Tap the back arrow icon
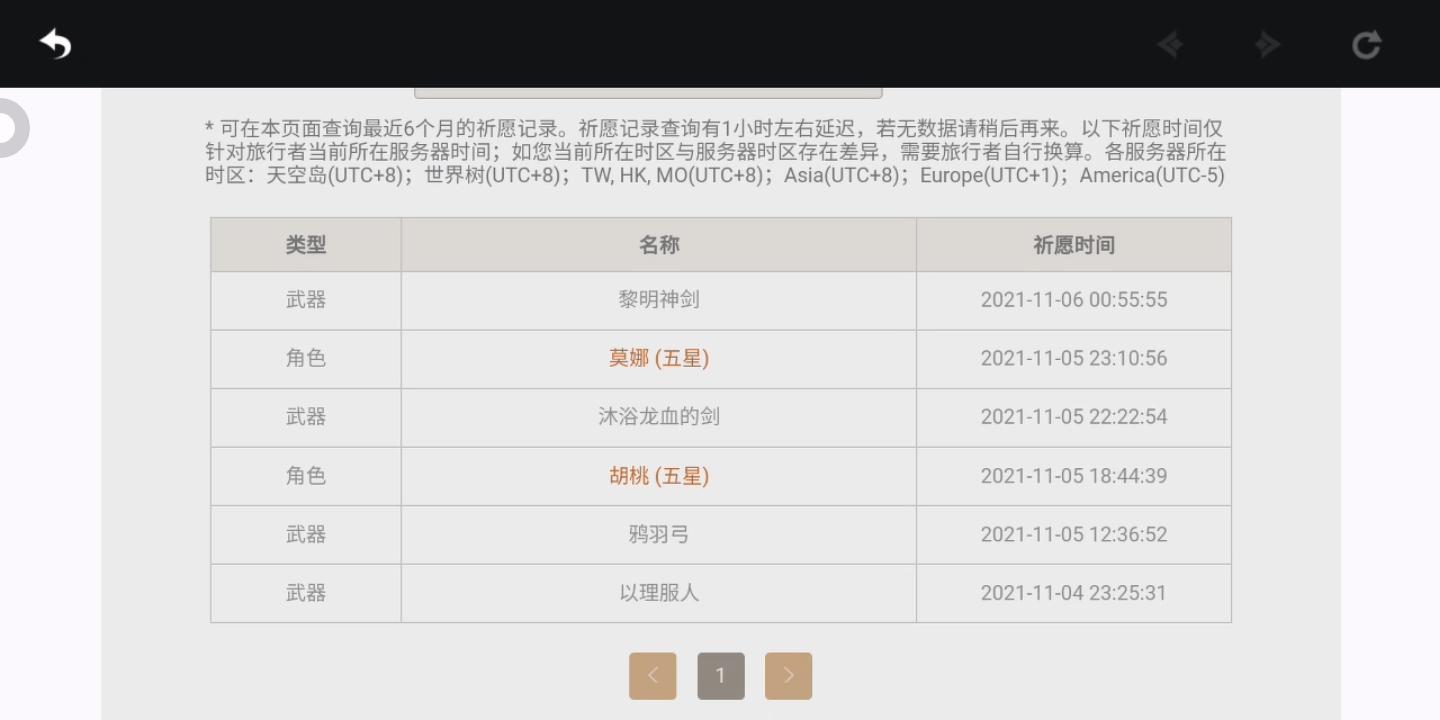1440x720 pixels. 55,44
